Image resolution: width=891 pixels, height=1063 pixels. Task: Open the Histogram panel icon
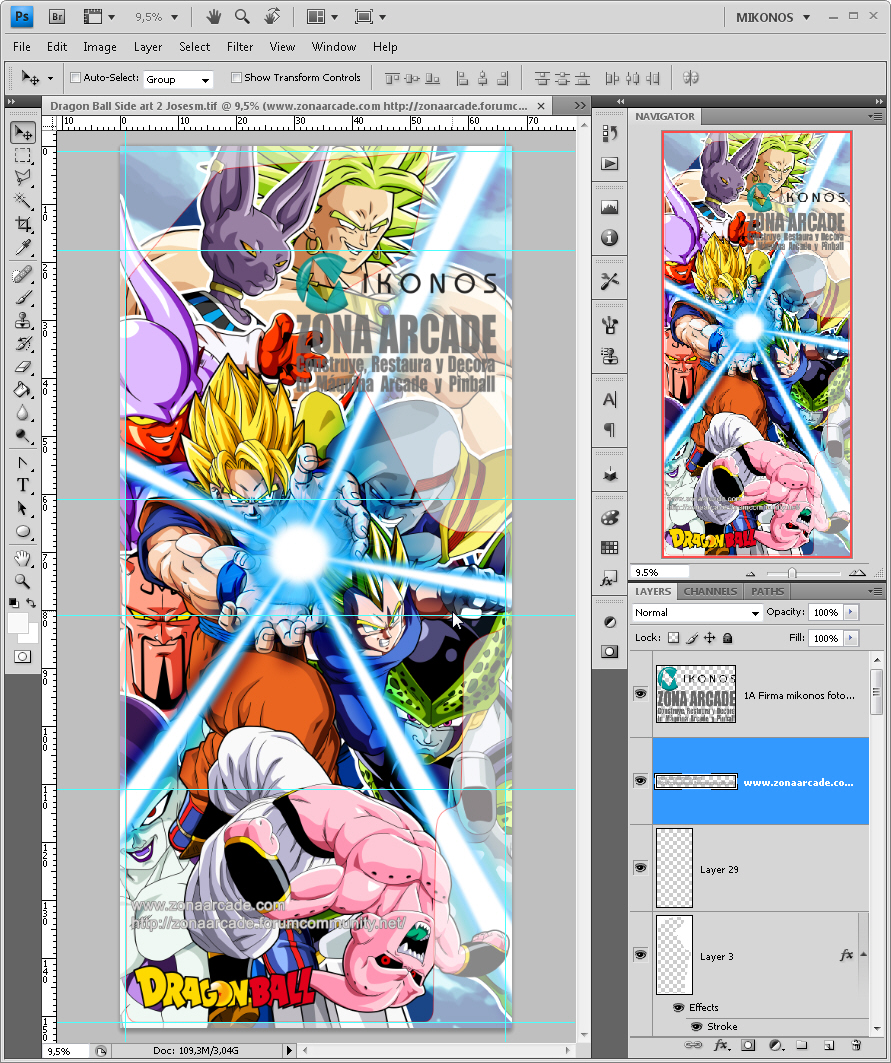click(610, 207)
